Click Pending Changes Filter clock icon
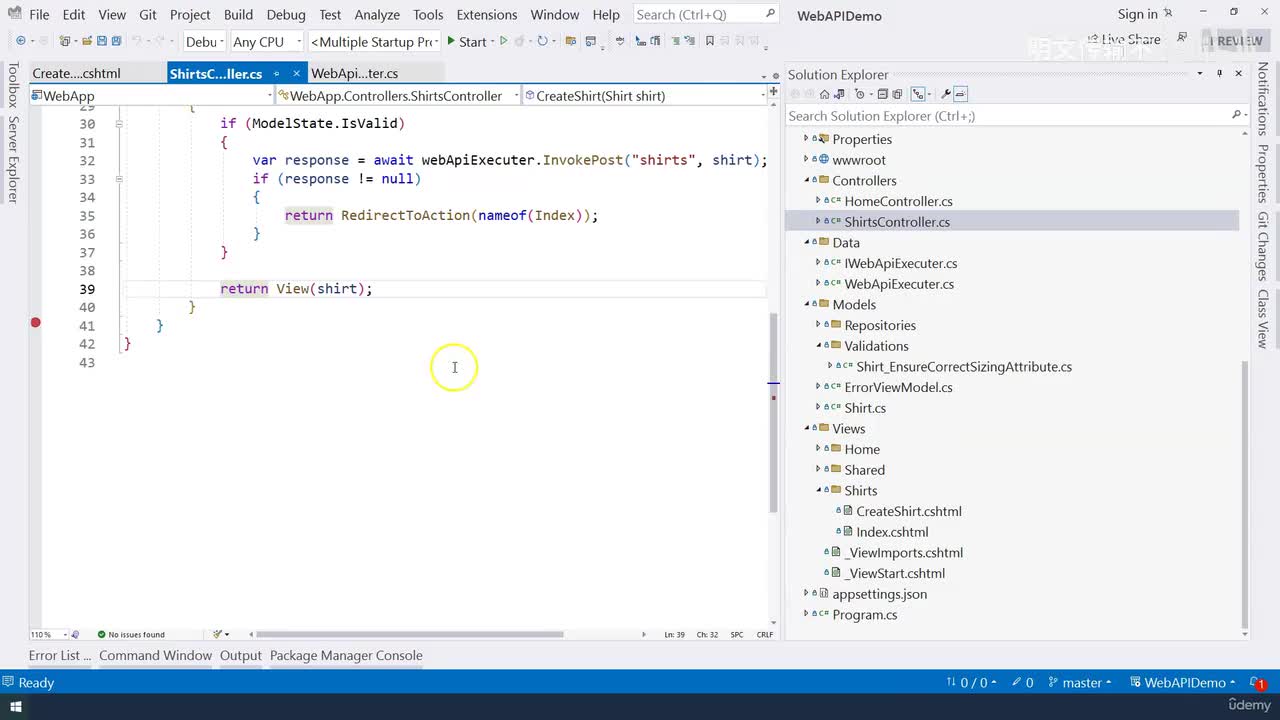This screenshot has height=720, width=1280. pos(859,94)
